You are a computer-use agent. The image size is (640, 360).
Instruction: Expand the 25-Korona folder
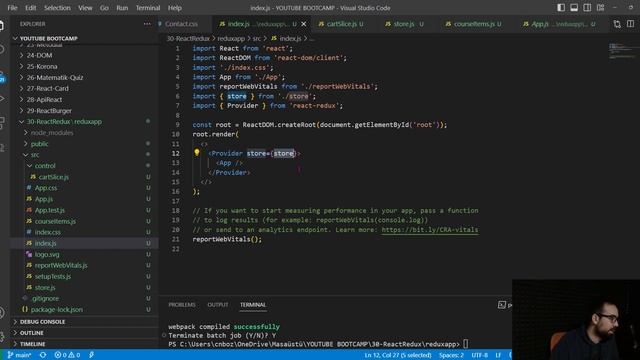42,66
